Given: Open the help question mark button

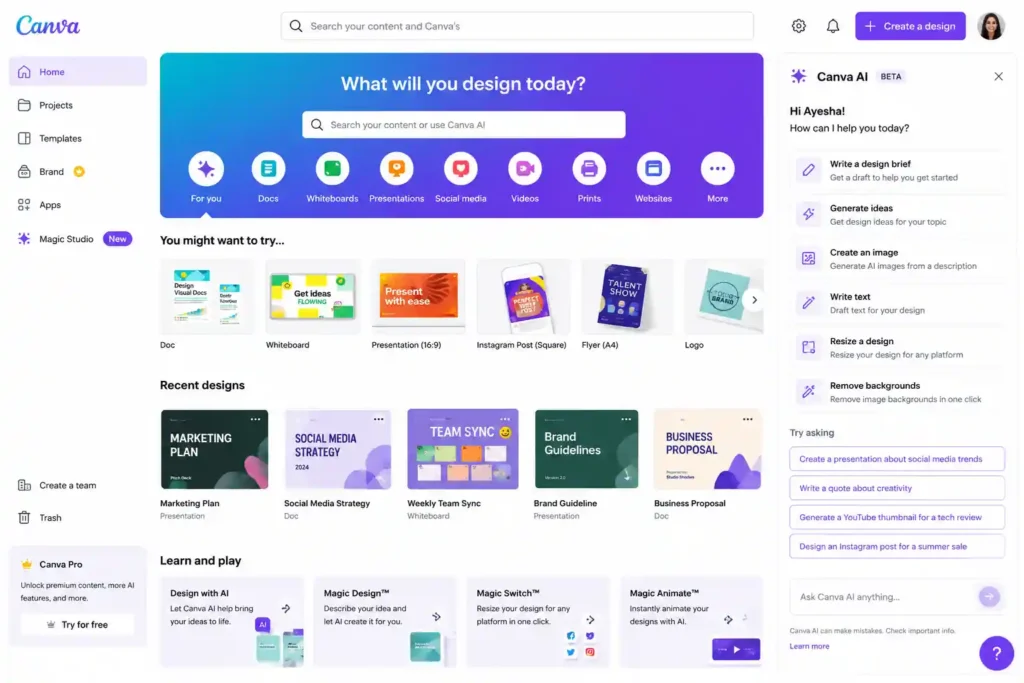Looking at the screenshot, I should coord(997,653).
